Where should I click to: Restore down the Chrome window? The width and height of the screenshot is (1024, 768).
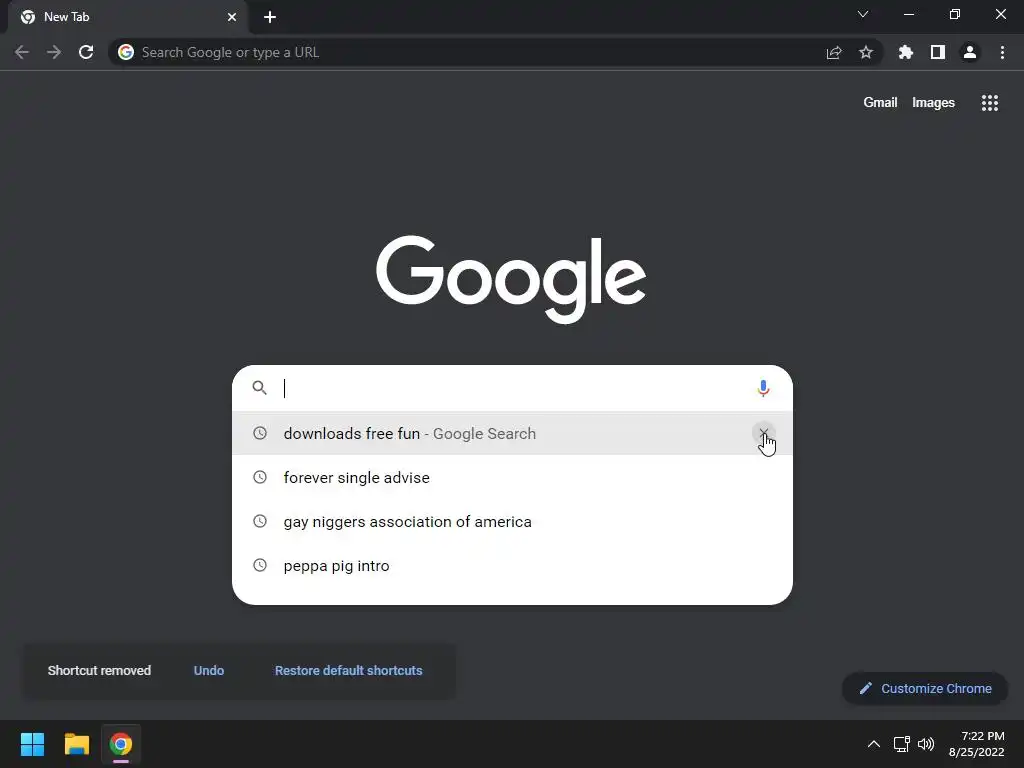(x=955, y=14)
